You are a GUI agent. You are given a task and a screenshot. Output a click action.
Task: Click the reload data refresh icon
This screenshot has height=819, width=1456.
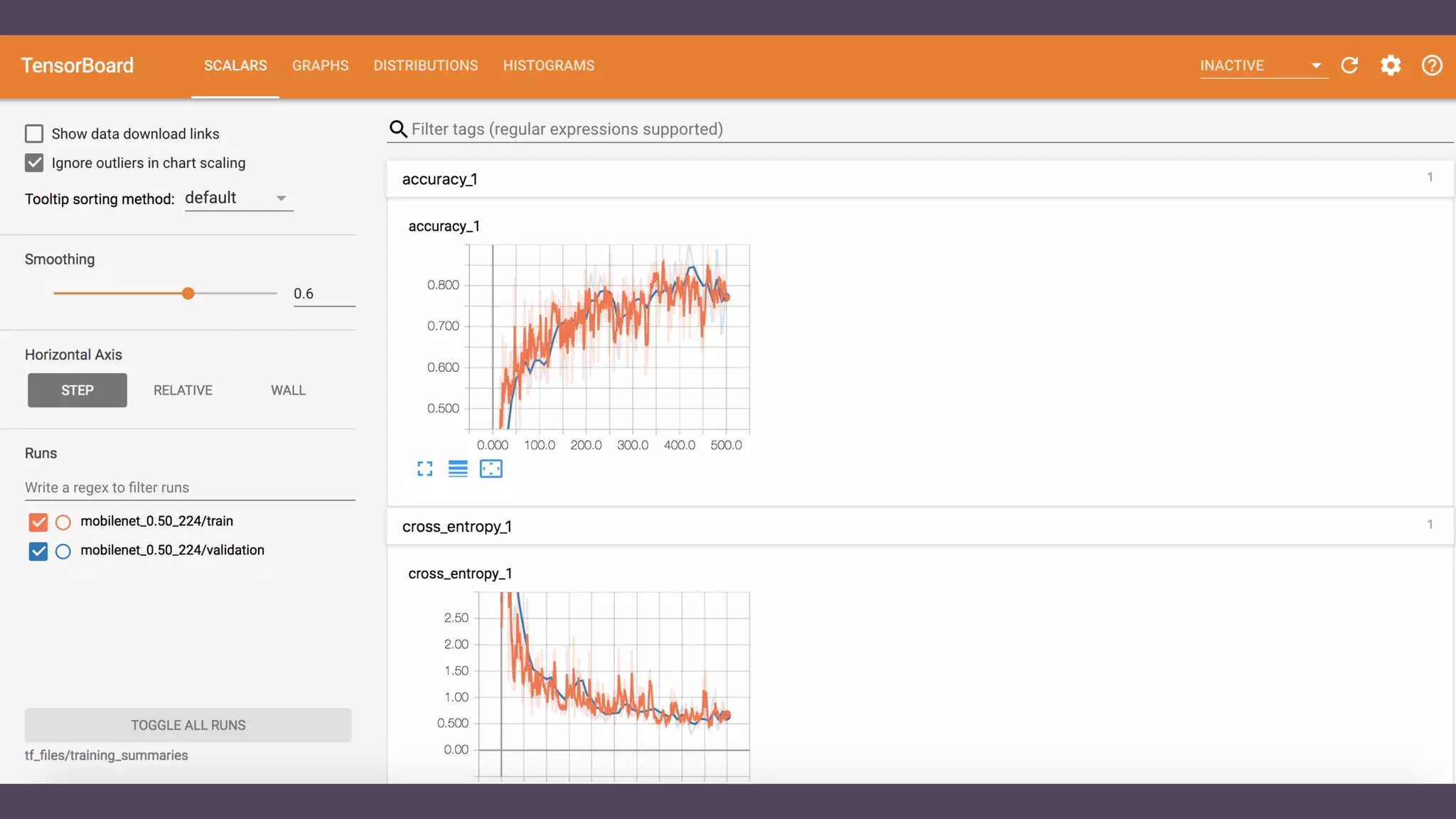[1349, 65]
